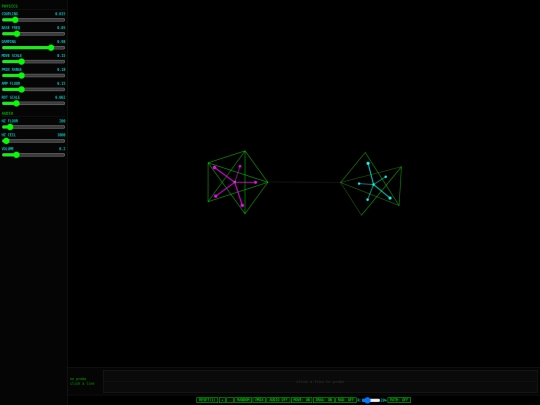The height and width of the screenshot is (405, 540).
Task: Click the minus (-) button
Action: 230,400
